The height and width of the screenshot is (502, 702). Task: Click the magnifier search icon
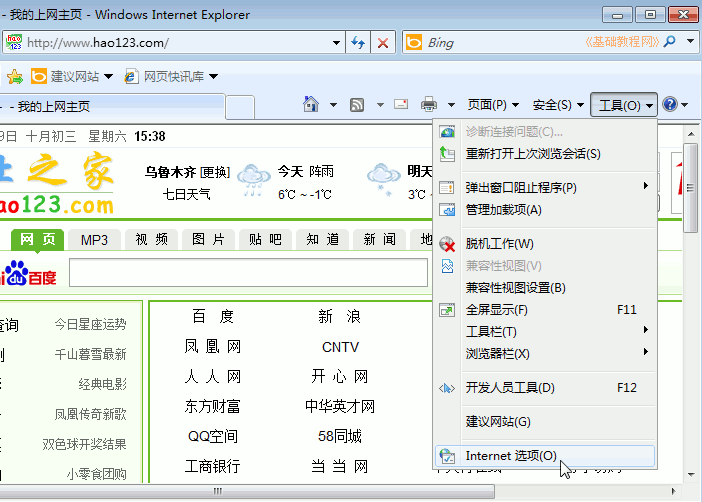pos(669,42)
